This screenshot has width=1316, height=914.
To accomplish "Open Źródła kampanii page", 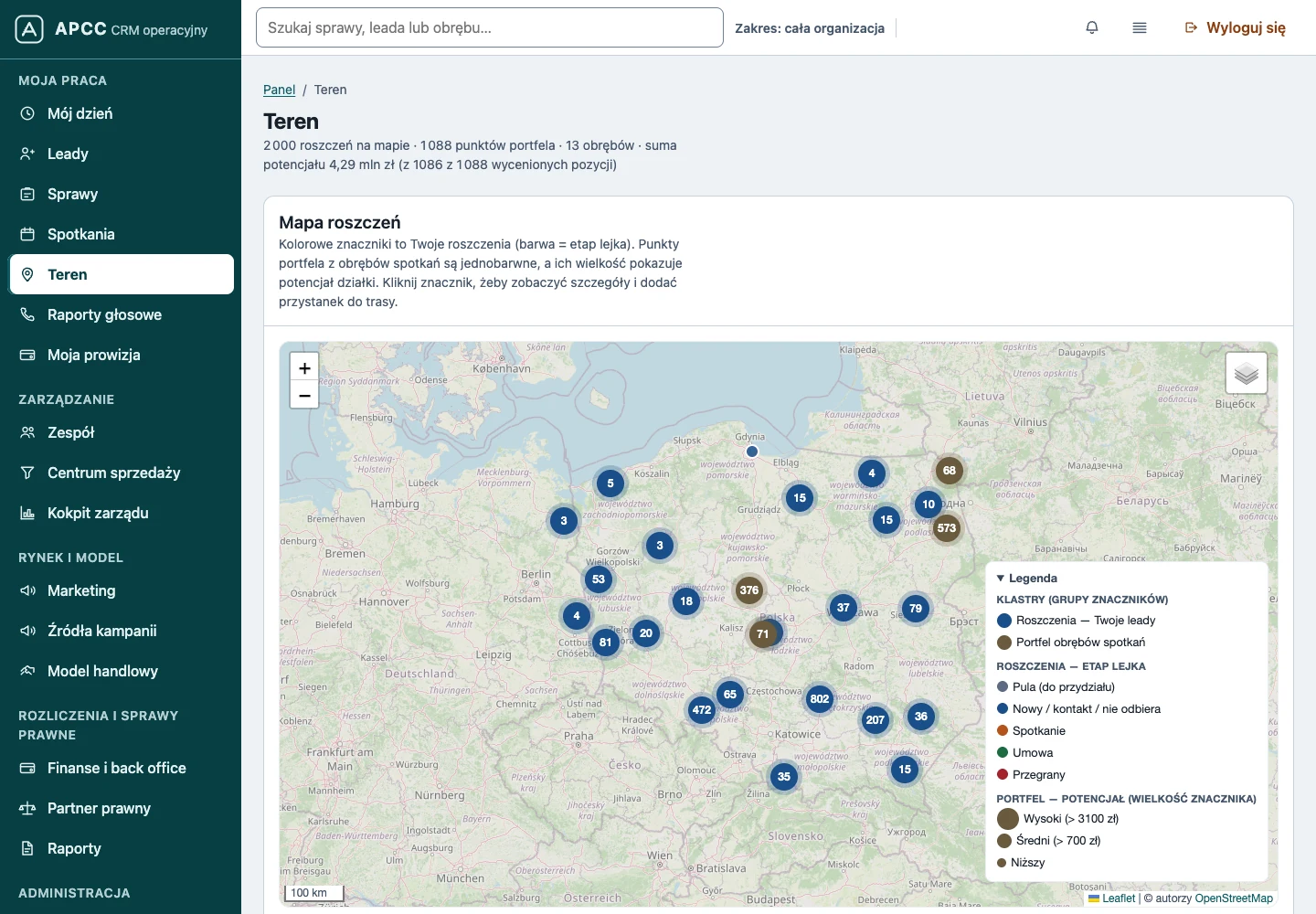I will [x=122, y=631].
